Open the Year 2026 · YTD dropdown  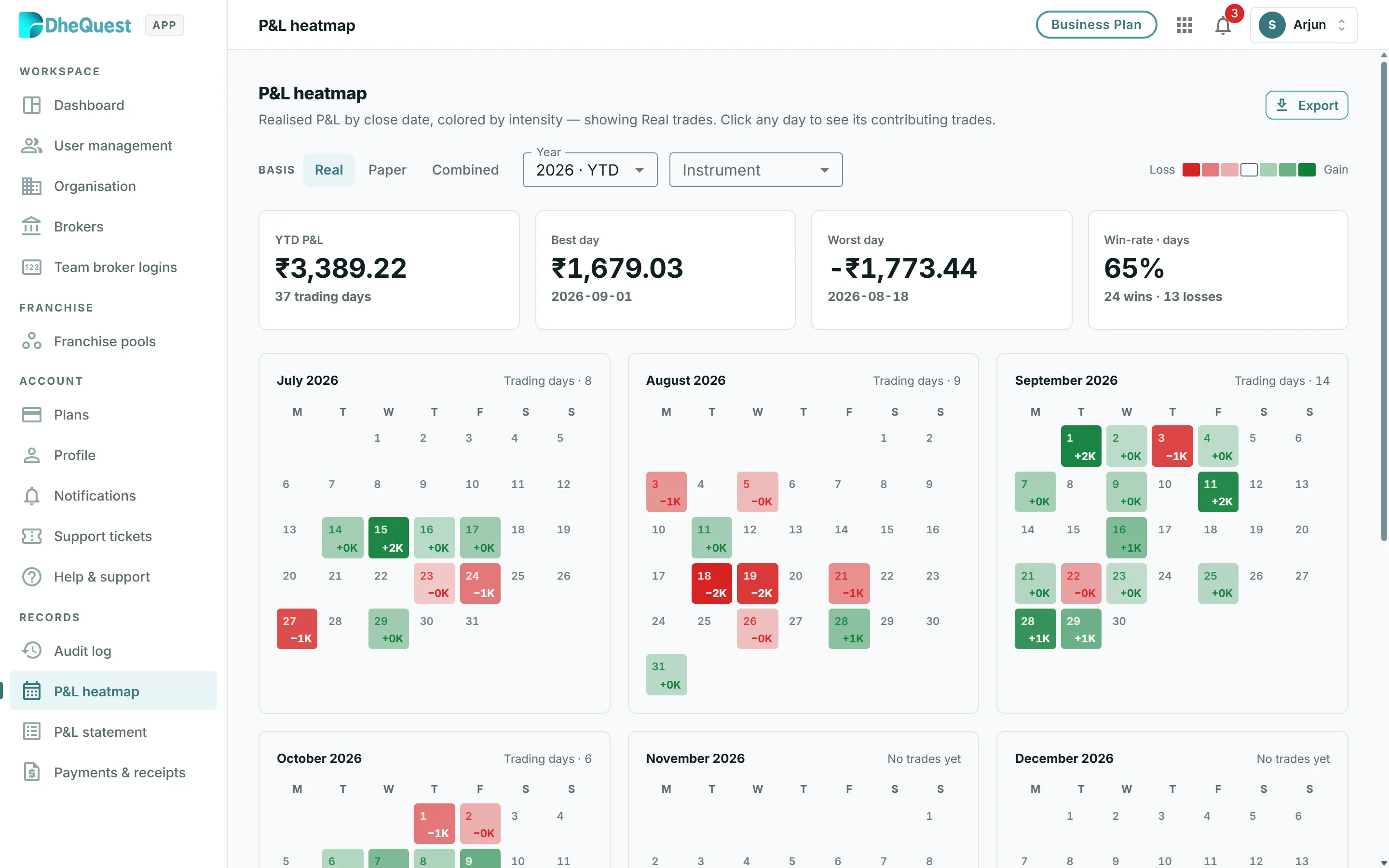[589, 170]
